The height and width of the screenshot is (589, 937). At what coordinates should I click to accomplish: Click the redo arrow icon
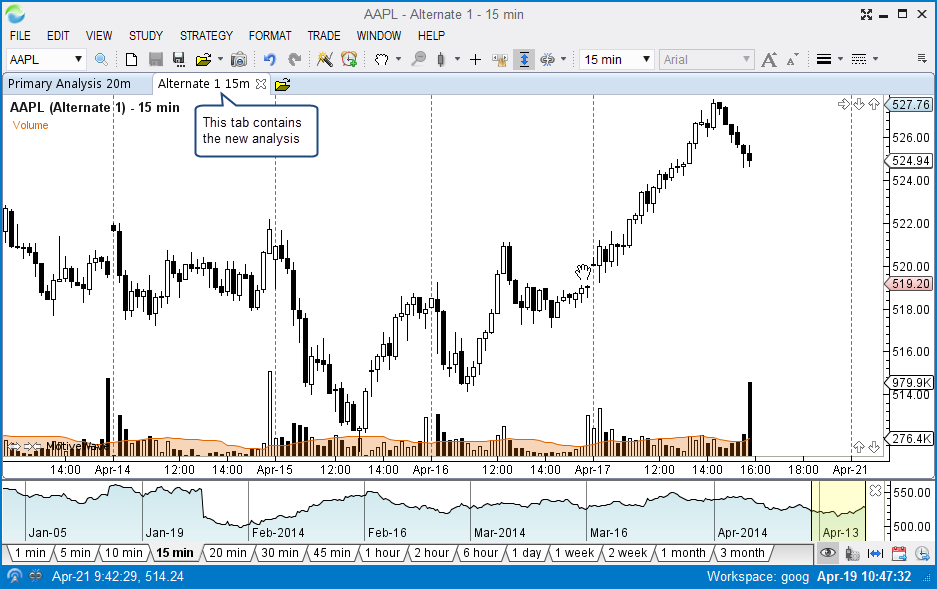pyautogui.click(x=294, y=59)
